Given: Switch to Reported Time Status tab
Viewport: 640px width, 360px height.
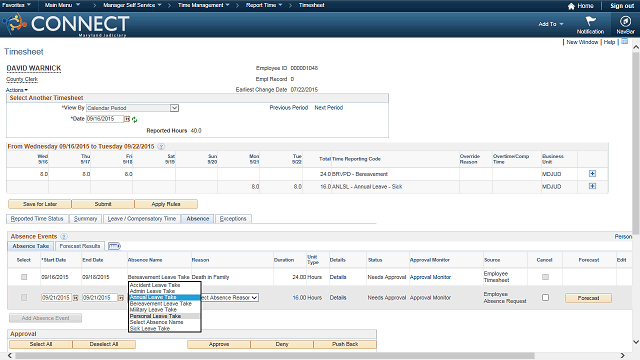Looking at the screenshot, I should pyautogui.click(x=37, y=219).
